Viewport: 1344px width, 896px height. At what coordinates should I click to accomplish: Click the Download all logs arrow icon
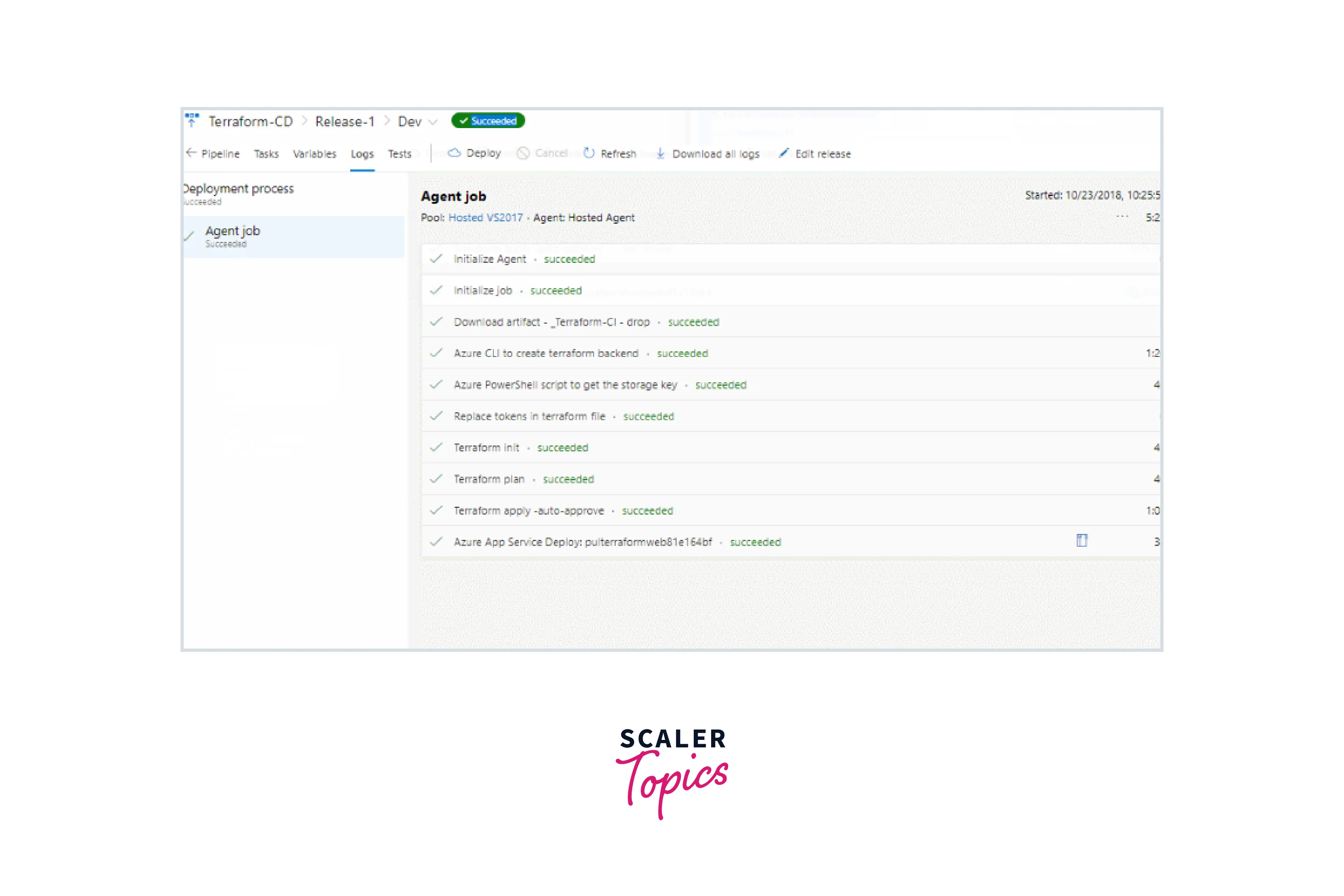click(661, 153)
